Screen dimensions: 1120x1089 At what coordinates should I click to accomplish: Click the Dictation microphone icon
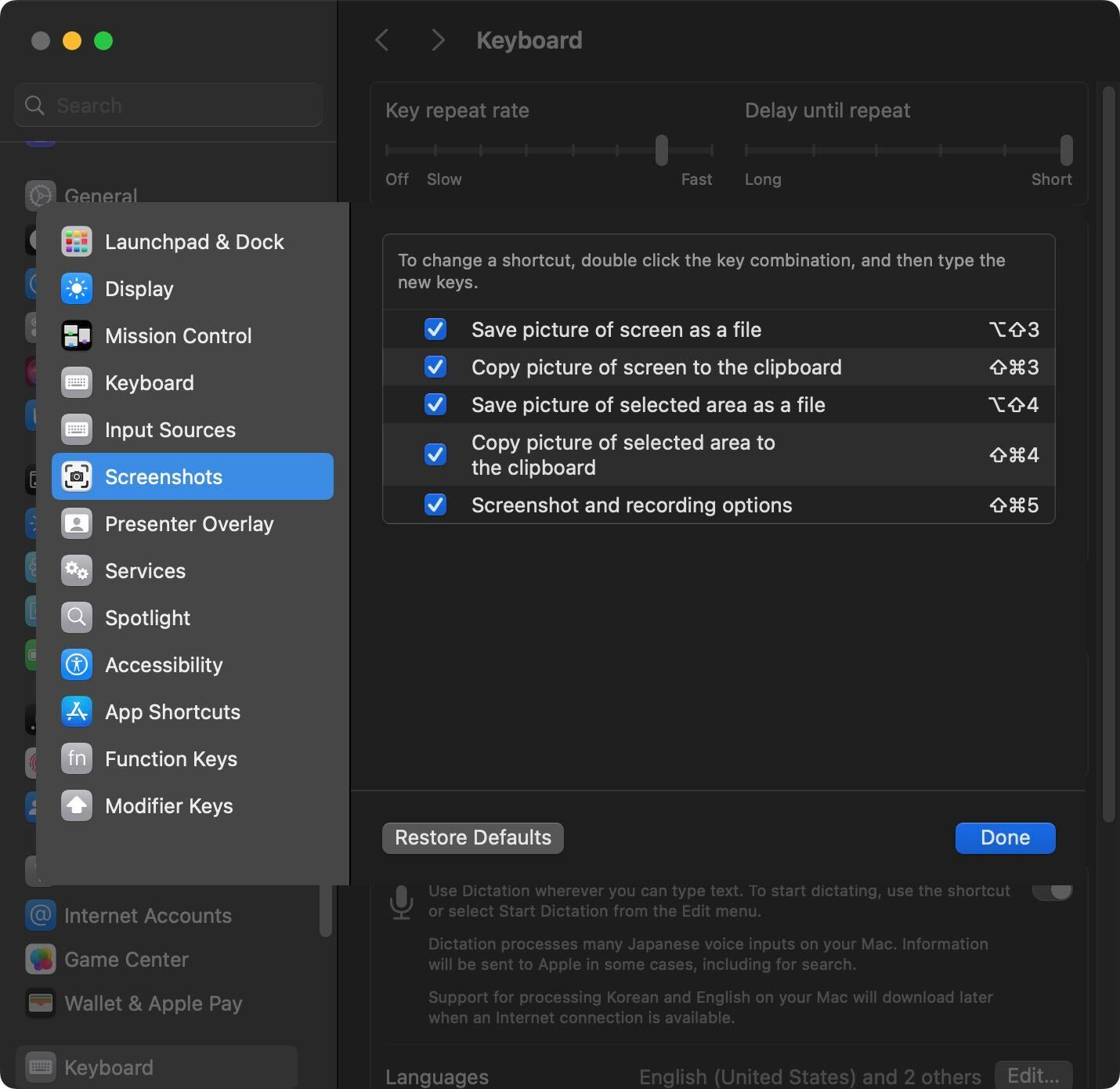[401, 903]
